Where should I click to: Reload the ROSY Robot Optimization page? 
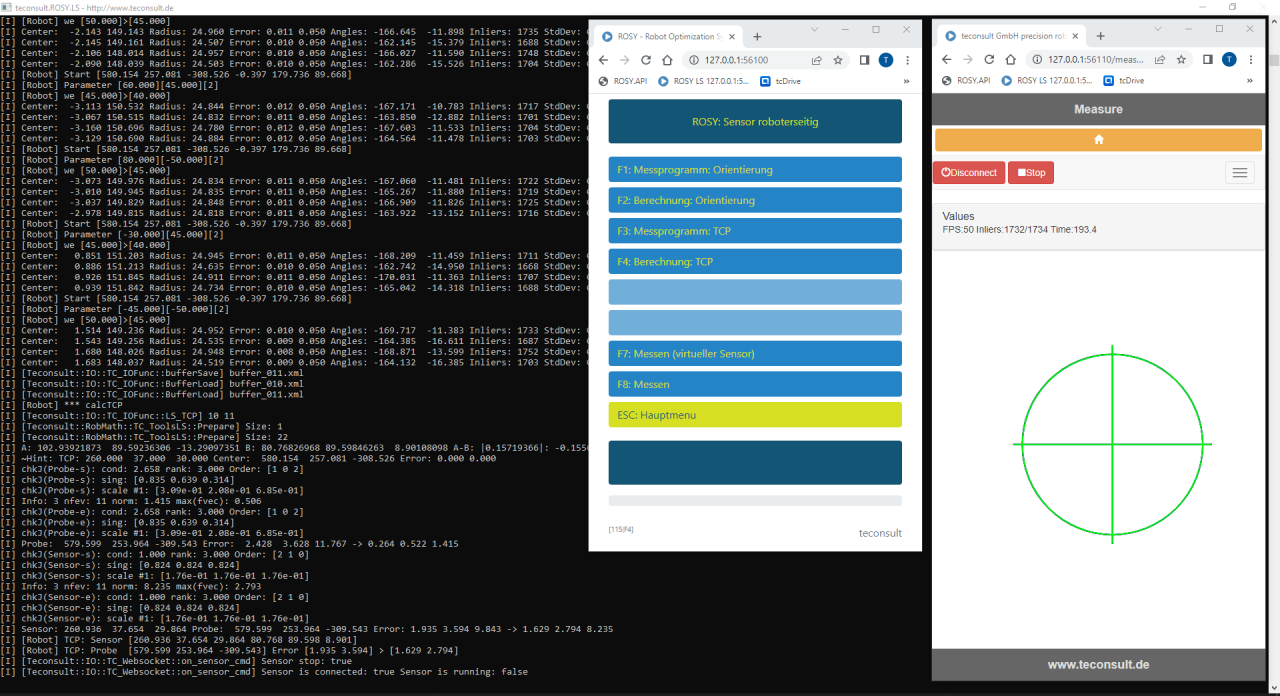pos(646,60)
